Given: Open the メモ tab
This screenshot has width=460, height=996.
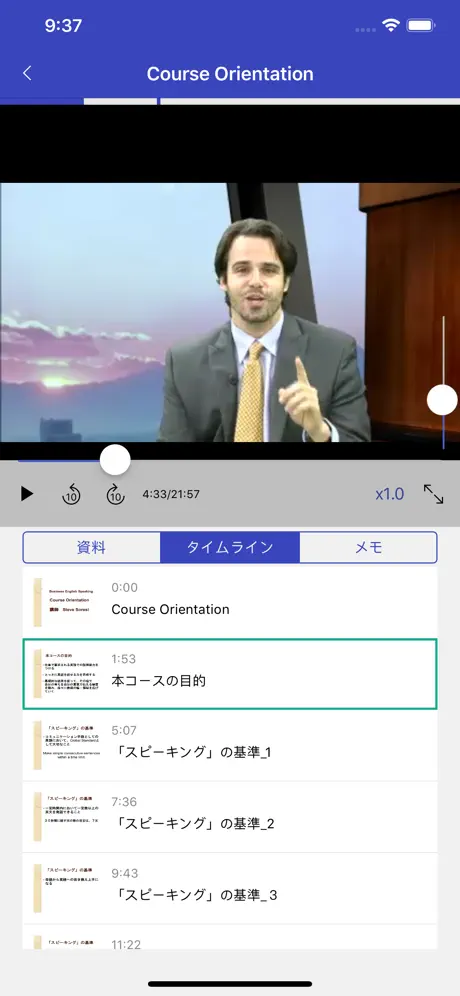Looking at the screenshot, I should coord(369,548).
